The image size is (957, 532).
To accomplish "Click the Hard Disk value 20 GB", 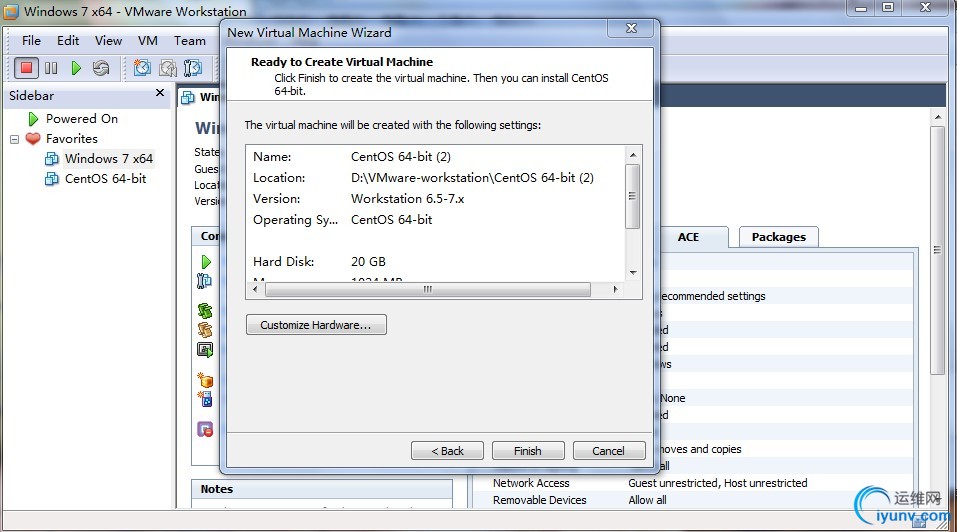I will pos(368,262).
